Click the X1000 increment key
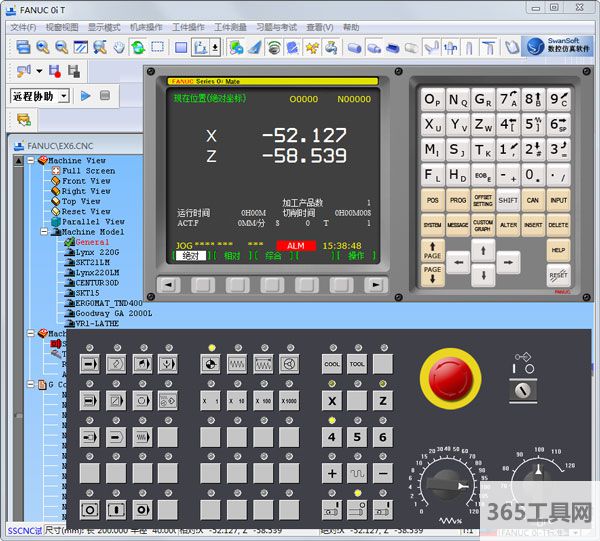600x541 pixels. (288, 400)
